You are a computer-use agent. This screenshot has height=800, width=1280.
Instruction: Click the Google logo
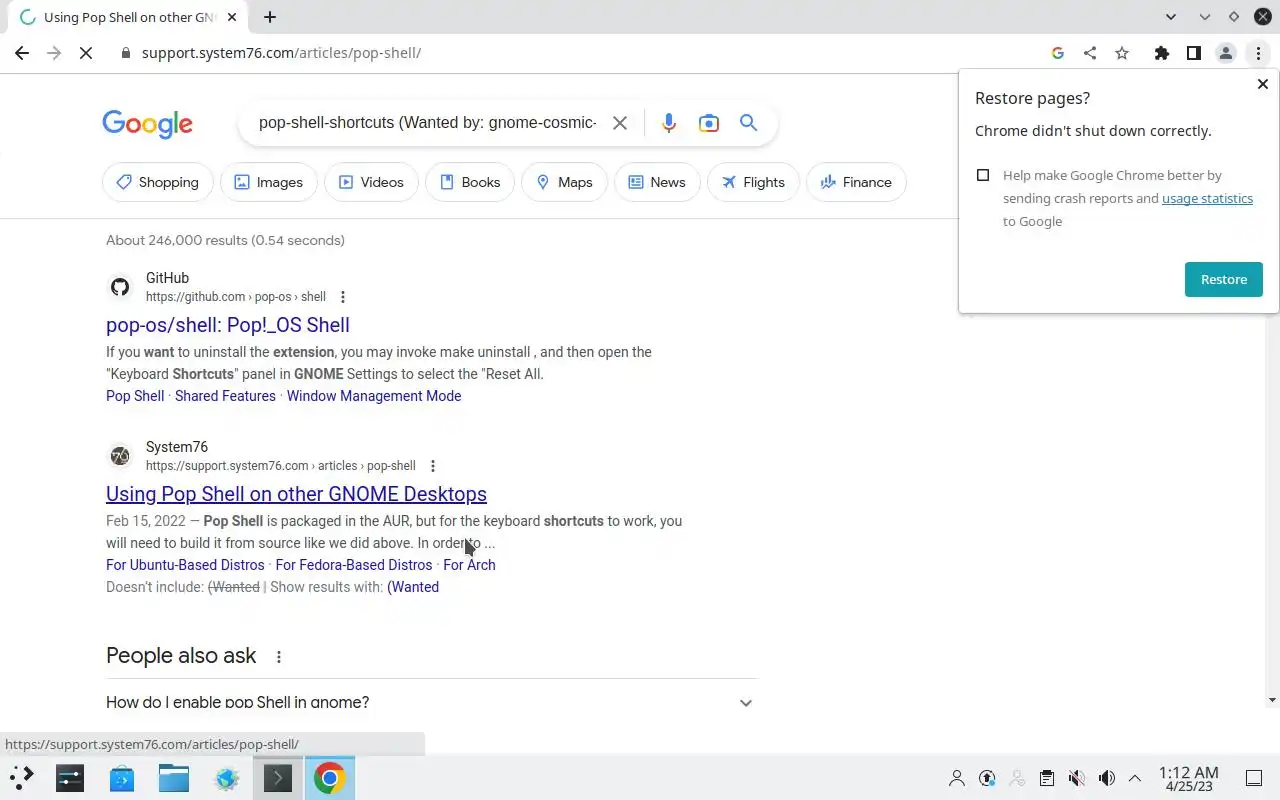coord(147,124)
